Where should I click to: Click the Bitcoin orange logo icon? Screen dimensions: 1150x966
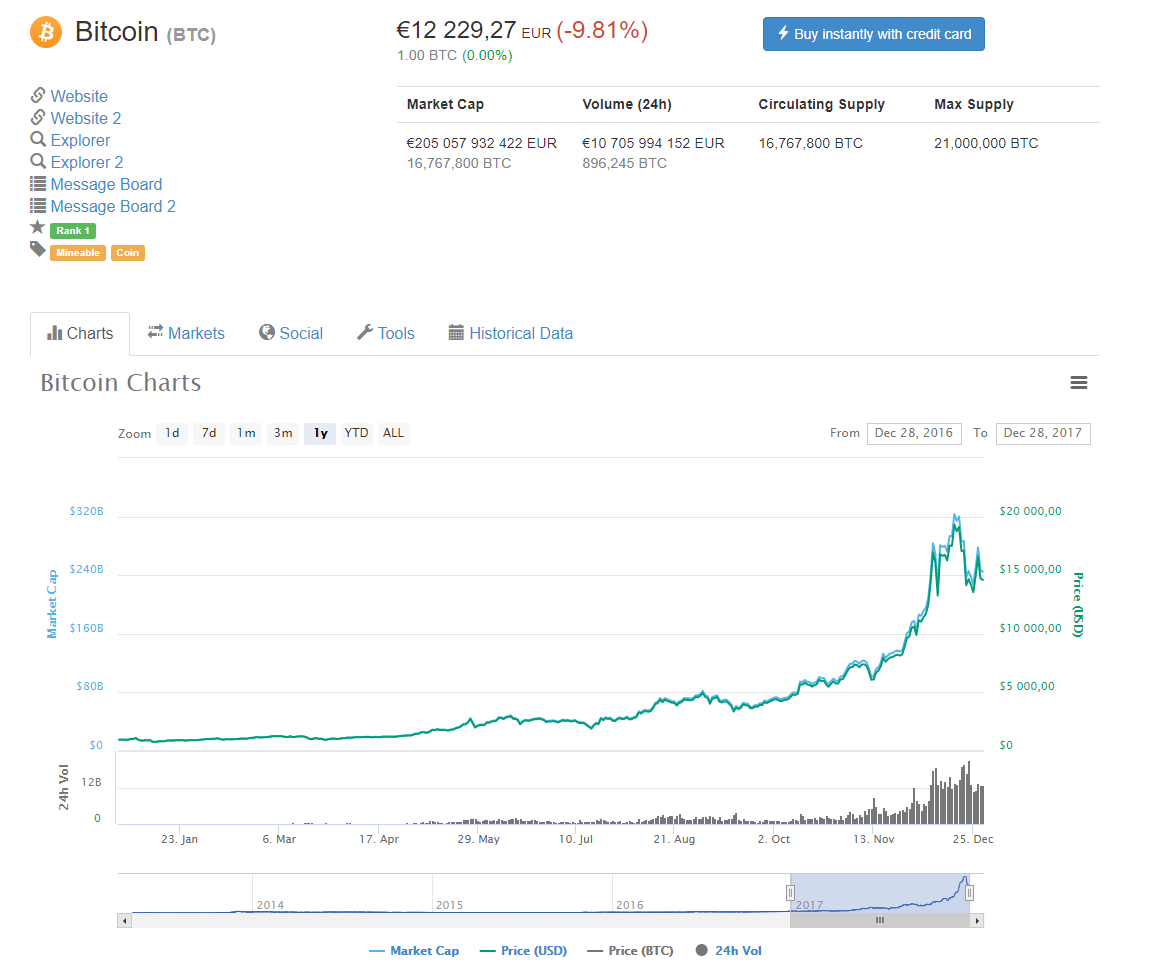[x=45, y=32]
